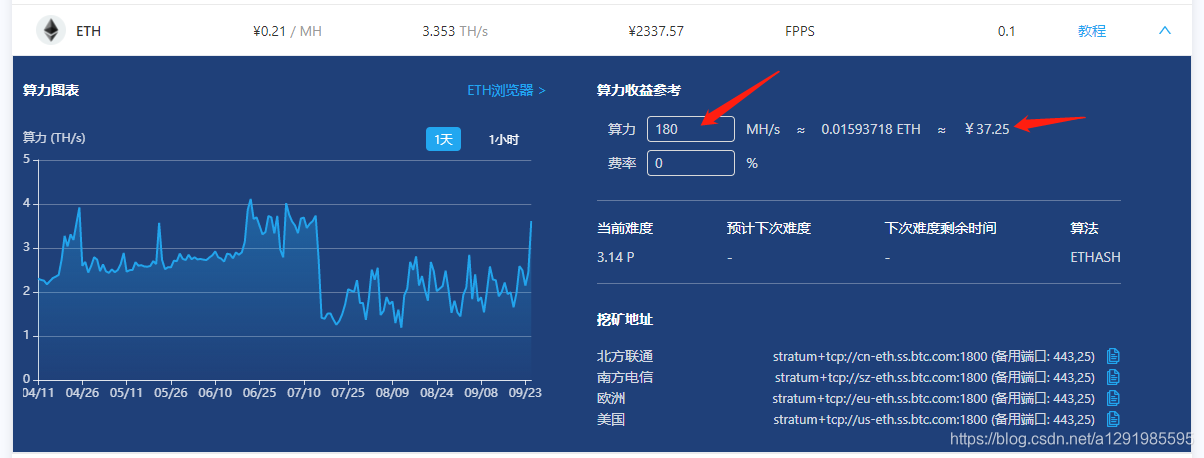
Task: Click the 预计下次难度 column label
Action: click(769, 228)
